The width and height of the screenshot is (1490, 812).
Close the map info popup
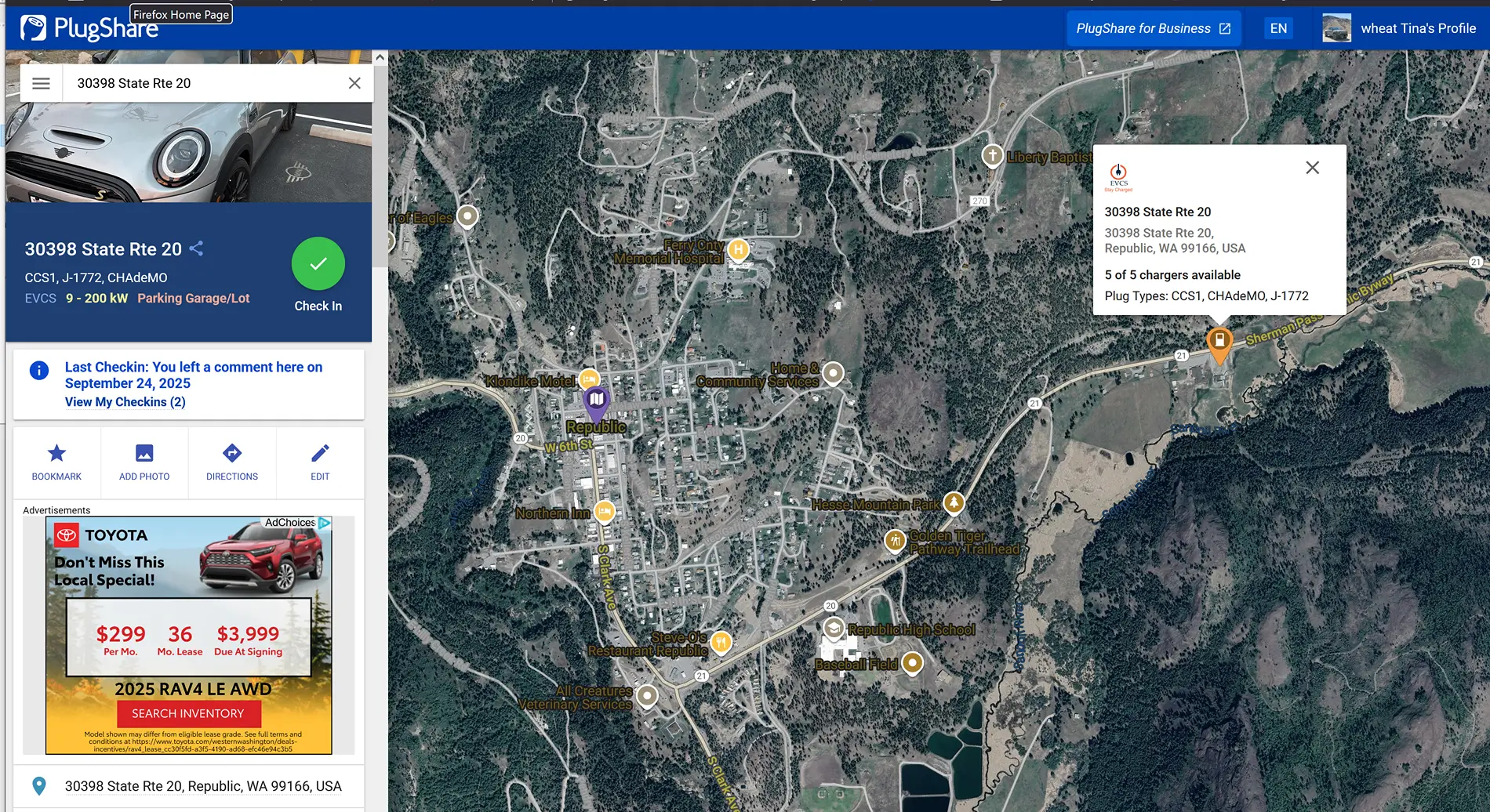(x=1313, y=168)
